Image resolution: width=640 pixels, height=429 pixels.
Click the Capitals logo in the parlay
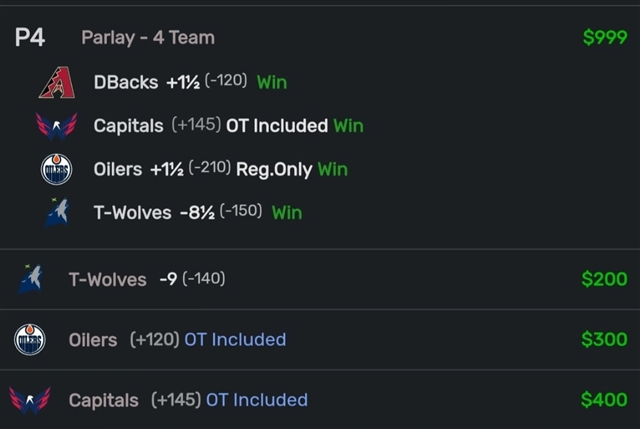(x=56, y=126)
